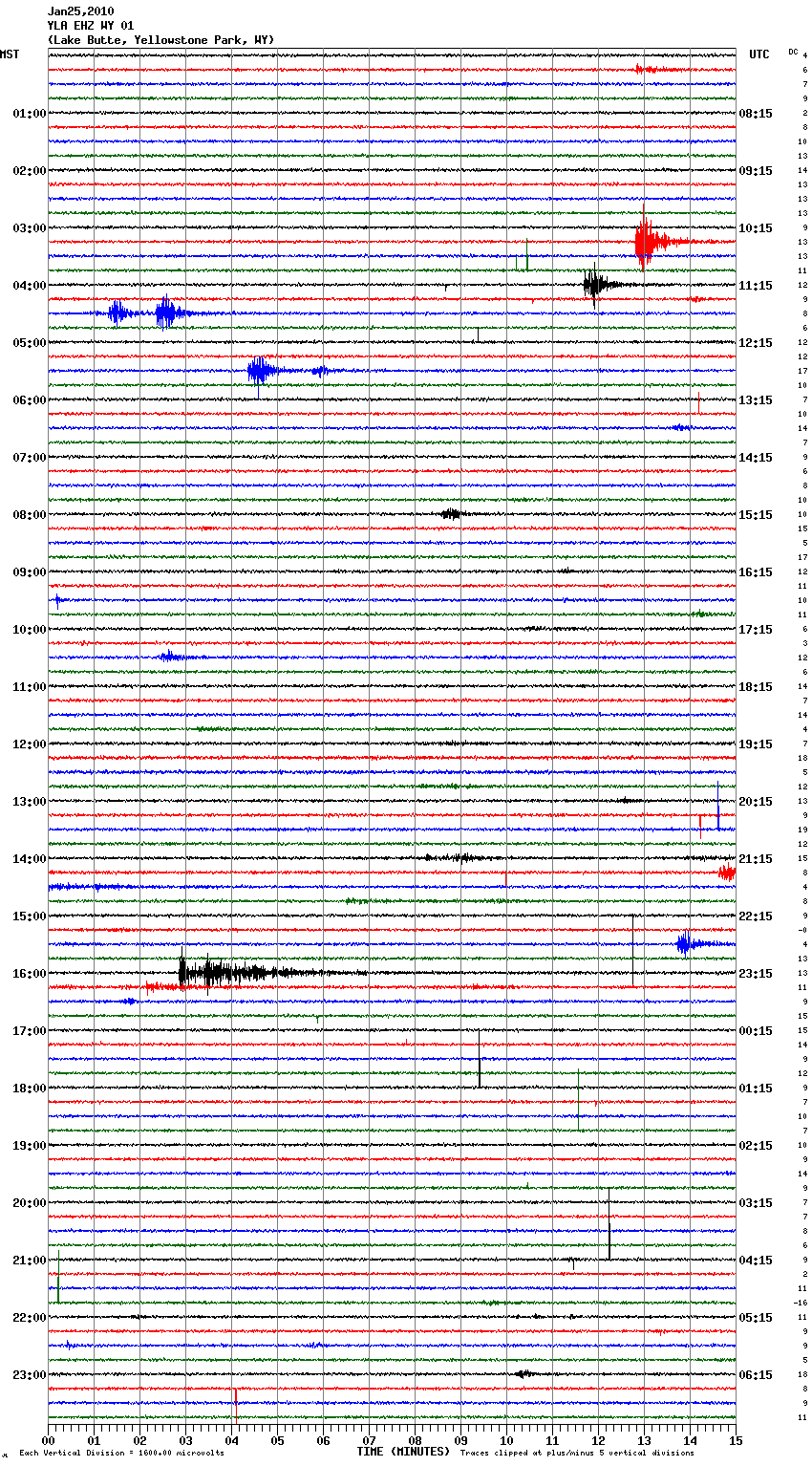Image resolution: width=812 pixels, height=1466 pixels.
Task: Click the TIME (MINUTES) axis title
Action: click(x=403, y=1452)
